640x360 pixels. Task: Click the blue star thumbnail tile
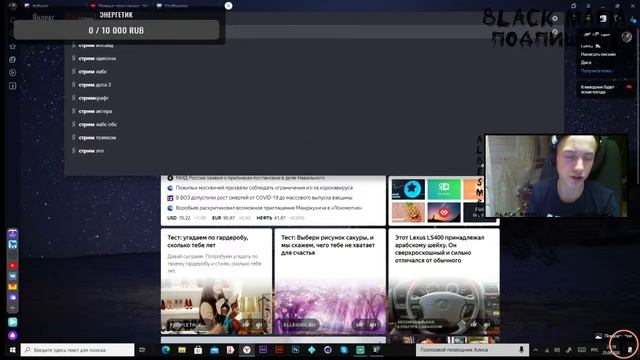[408, 189]
